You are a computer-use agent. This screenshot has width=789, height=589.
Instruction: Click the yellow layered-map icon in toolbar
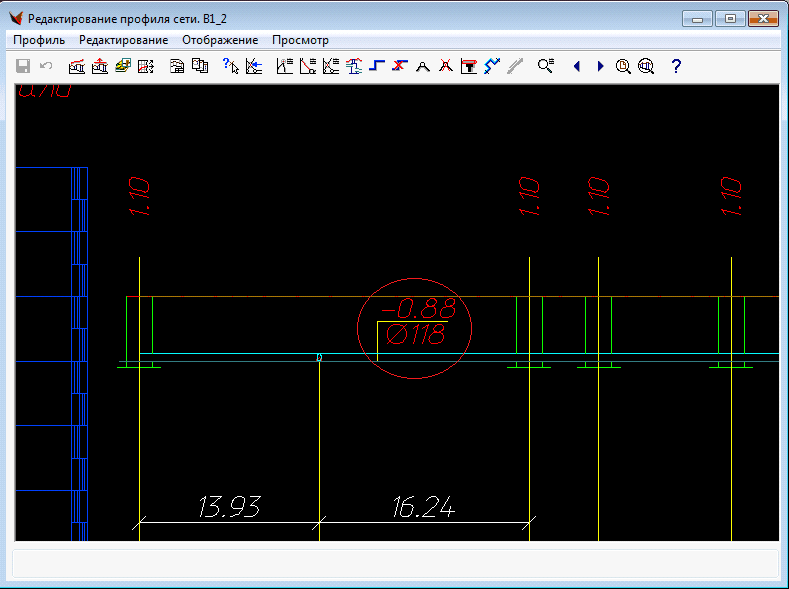123,66
